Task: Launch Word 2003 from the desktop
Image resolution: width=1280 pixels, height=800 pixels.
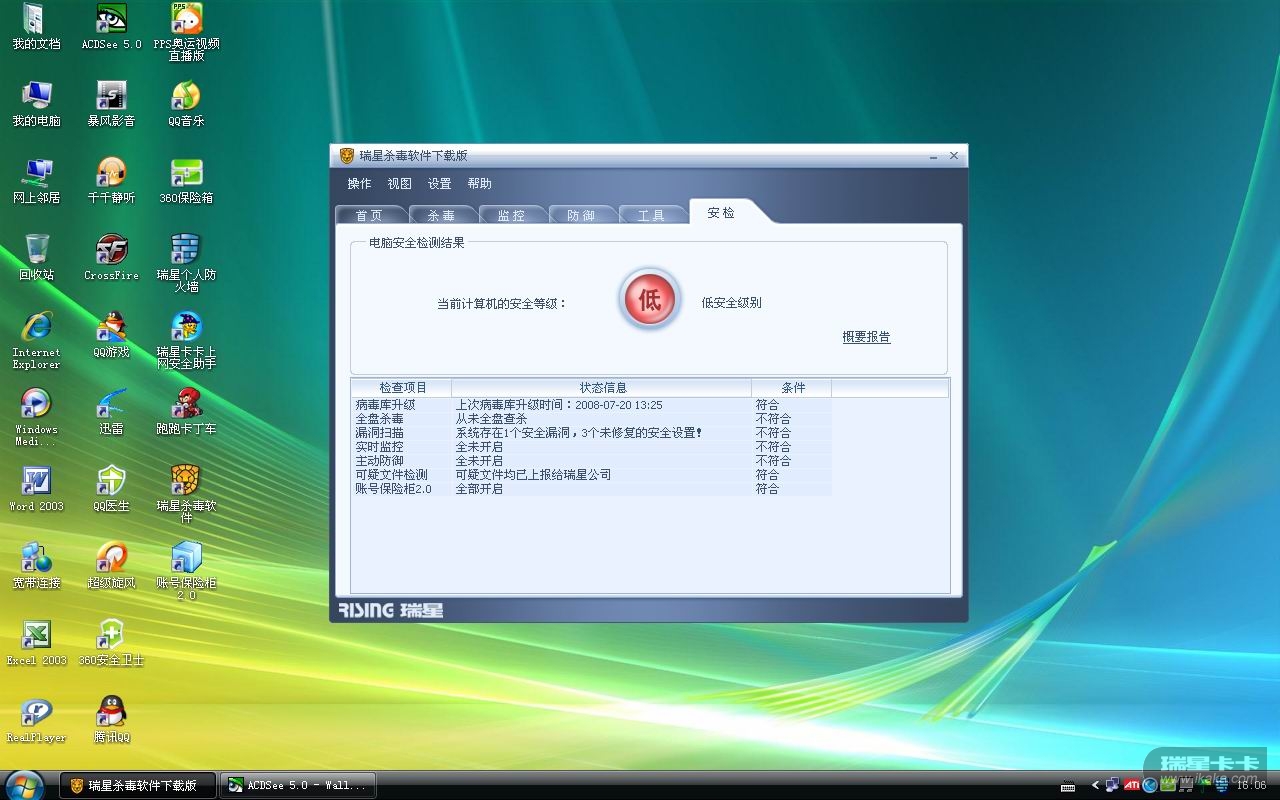Action: [x=36, y=489]
